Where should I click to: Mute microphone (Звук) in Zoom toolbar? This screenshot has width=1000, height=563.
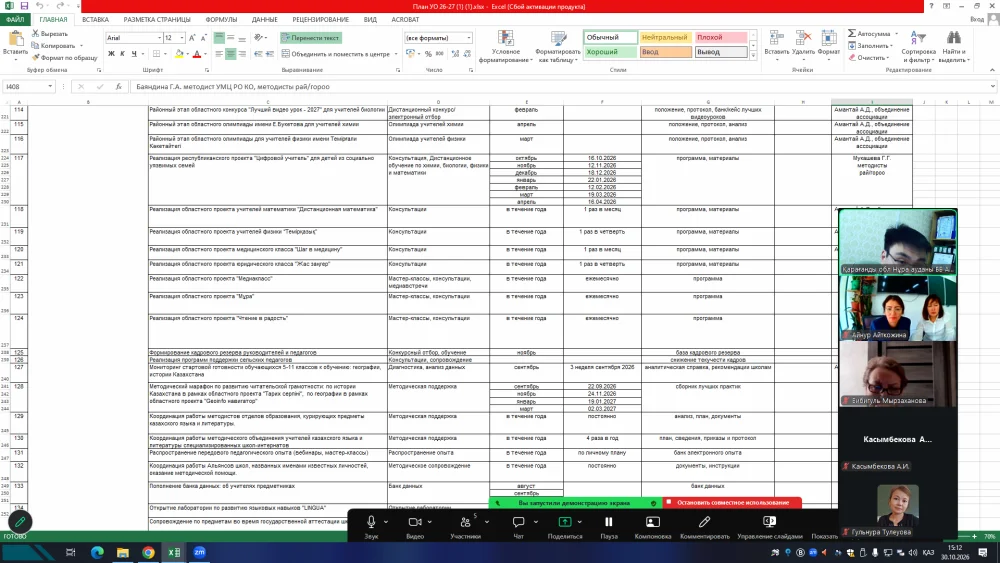click(x=371, y=522)
